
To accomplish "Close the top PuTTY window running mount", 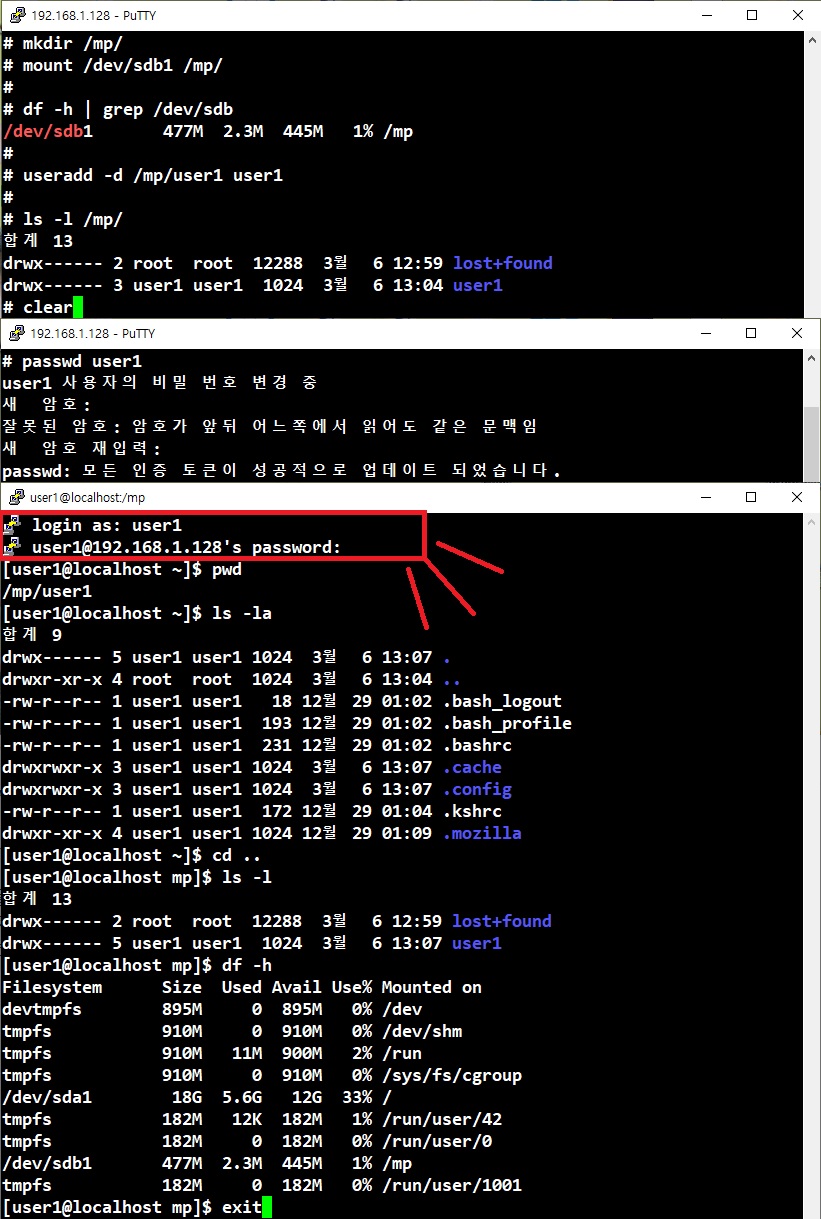I will (797, 15).
